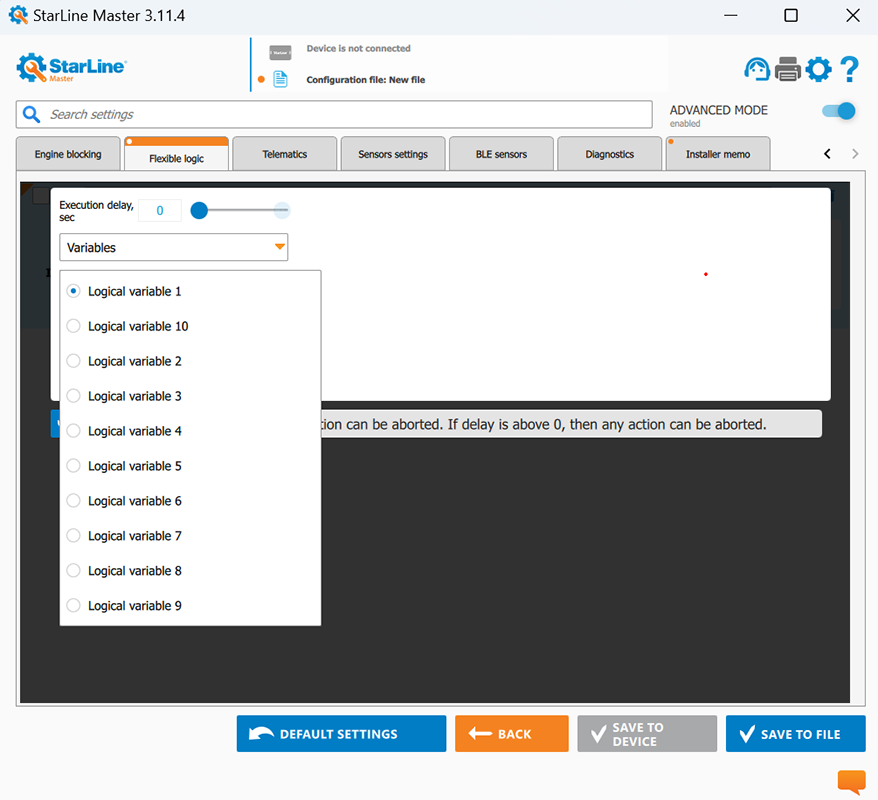Image resolution: width=878 pixels, height=800 pixels.
Task: Open the Installer memo tab
Action: 718,154
